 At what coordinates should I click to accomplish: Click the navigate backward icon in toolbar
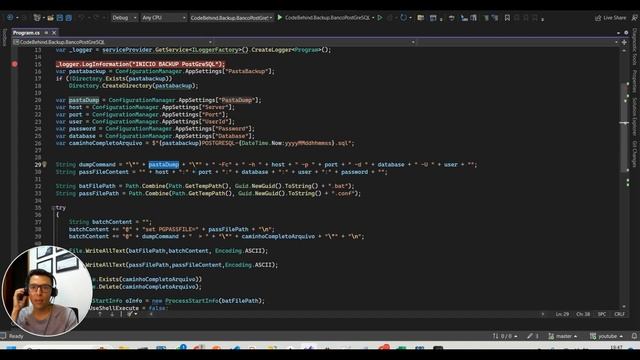click(x=10, y=18)
